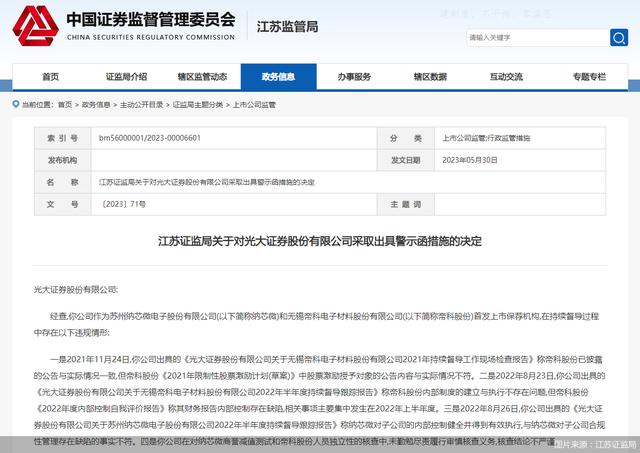Click the category value 上市公司监管;行政监管措施
640x453 pixels.
click(486, 138)
